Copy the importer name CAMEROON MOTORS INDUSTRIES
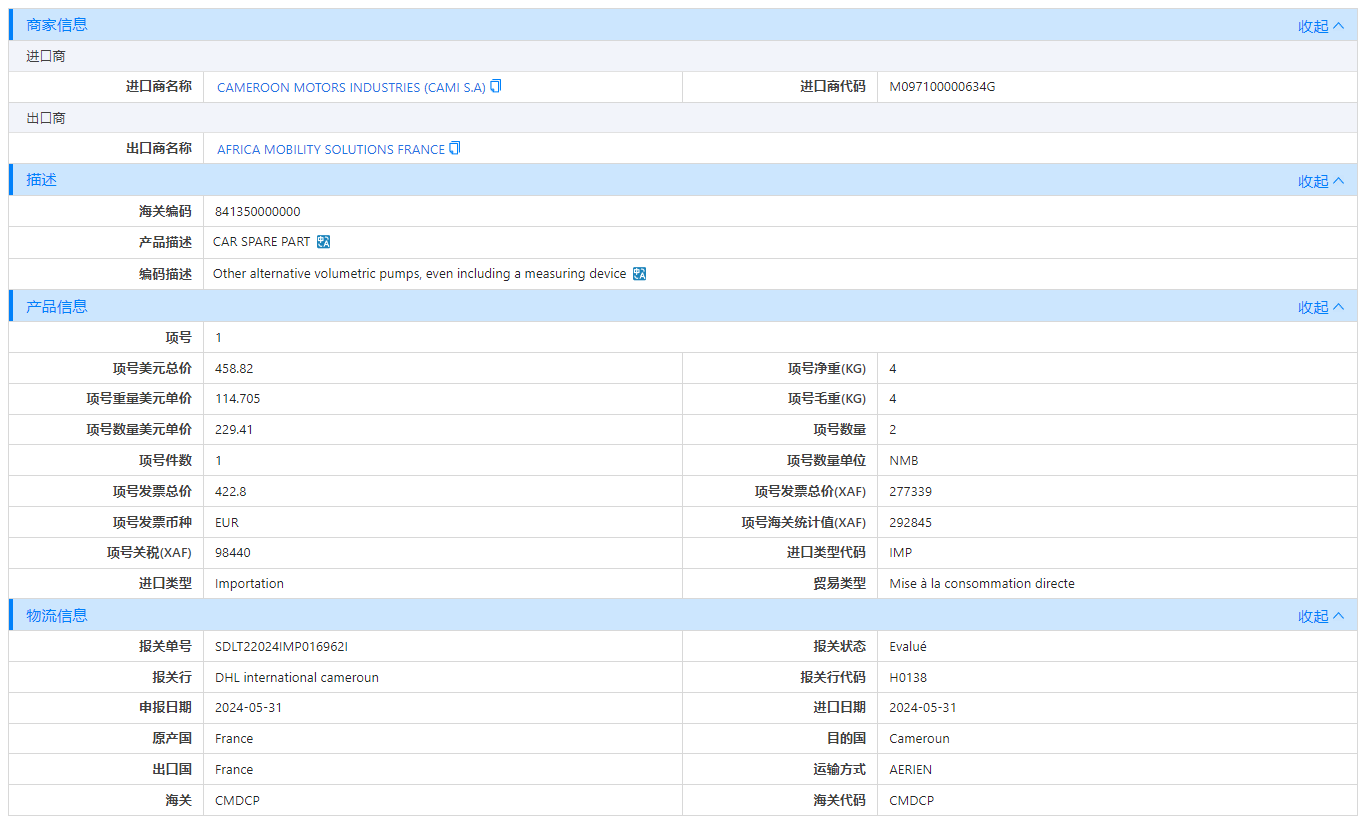Viewport: 1365px width, 822px height. click(x=495, y=86)
